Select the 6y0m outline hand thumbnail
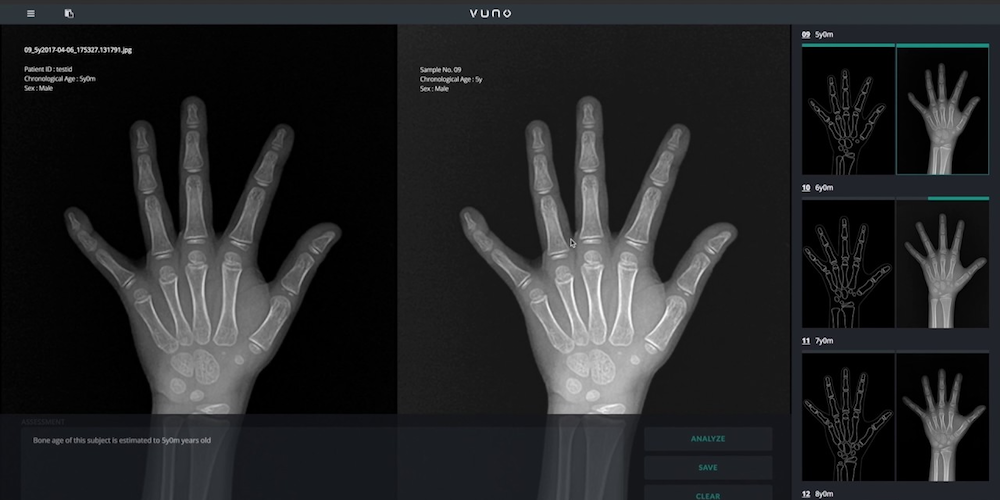Screen dimensions: 1000x500 pos(848,263)
